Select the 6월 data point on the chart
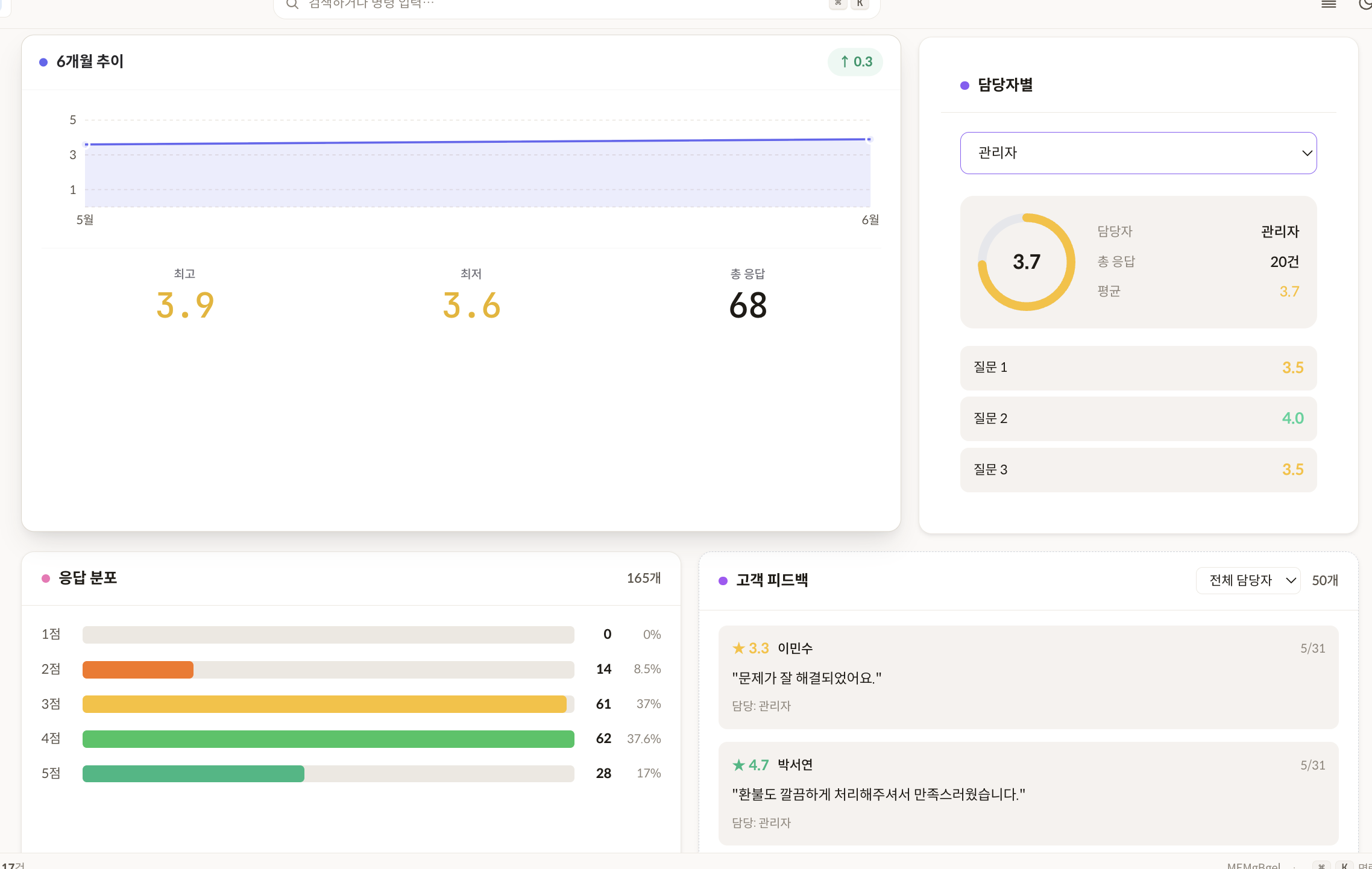This screenshot has height=869, width=1372. [x=869, y=139]
